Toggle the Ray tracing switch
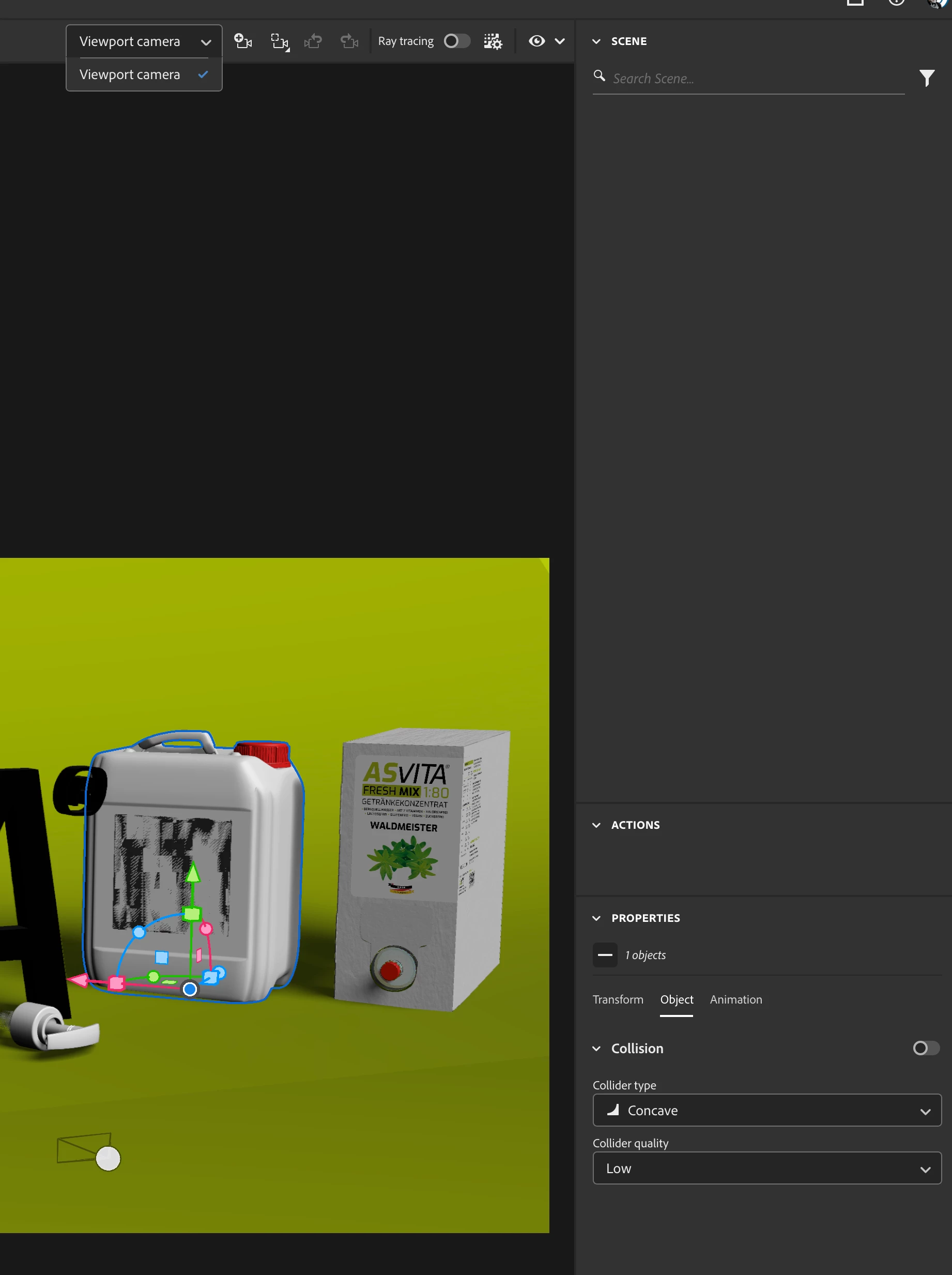Screen dimensions: 952x1275 [x=457, y=41]
